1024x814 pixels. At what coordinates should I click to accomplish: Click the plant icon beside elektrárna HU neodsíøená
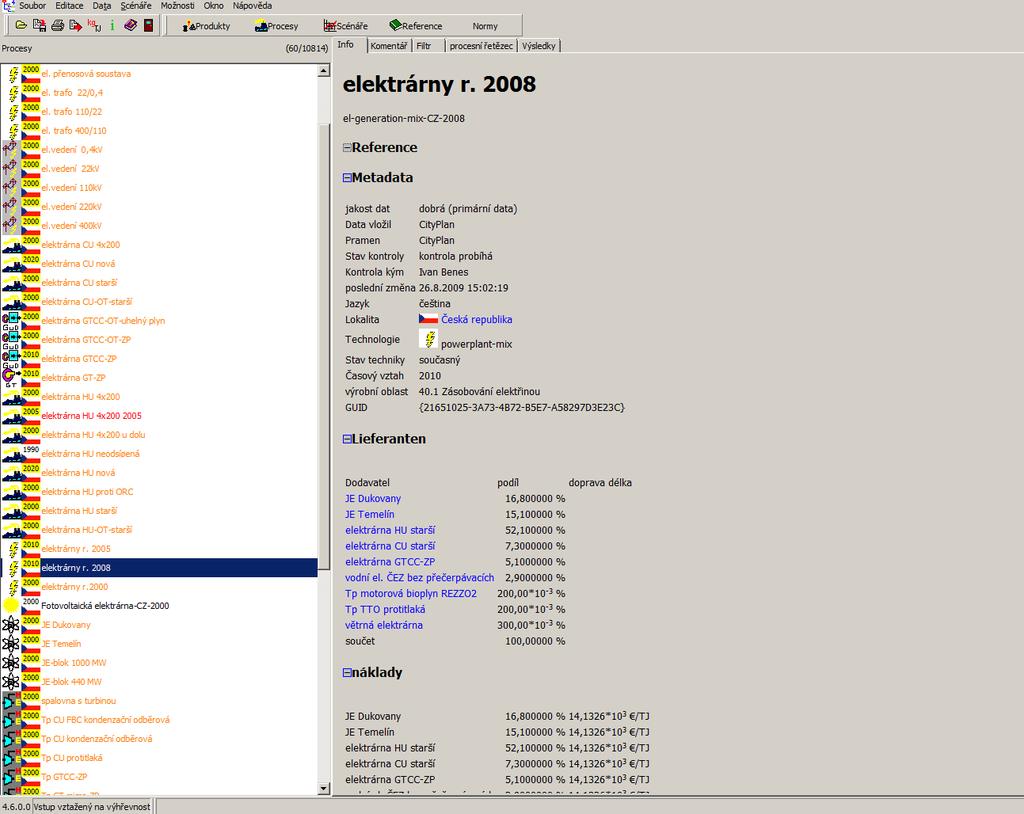(x=11, y=454)
